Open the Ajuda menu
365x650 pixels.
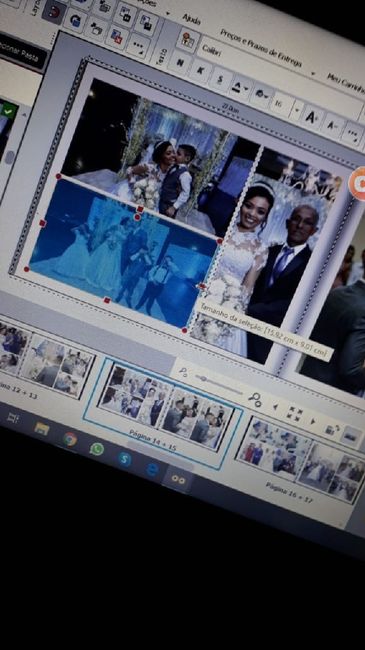click(192, 19)
